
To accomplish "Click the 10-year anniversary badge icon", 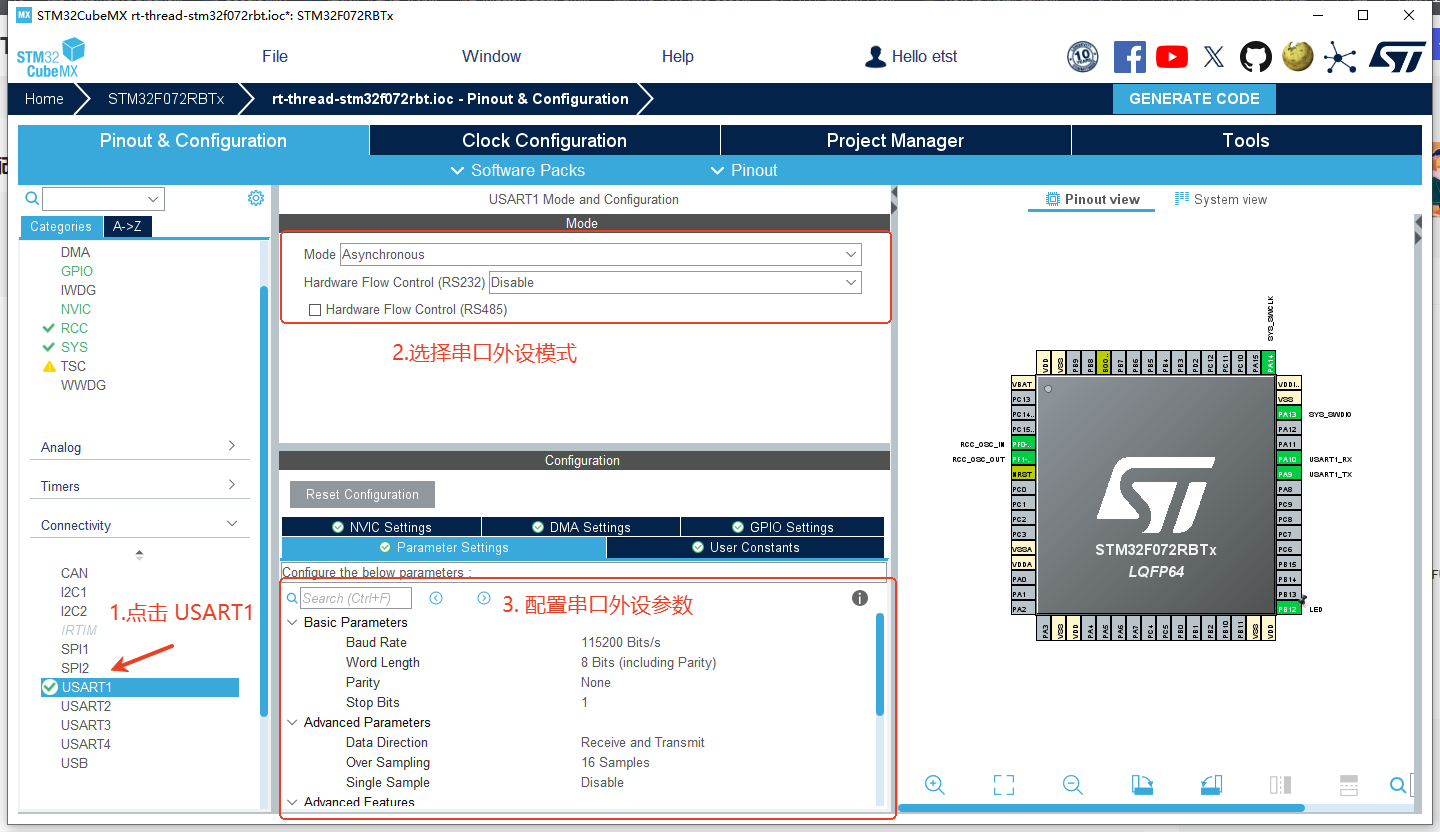I will [1083, 57].
